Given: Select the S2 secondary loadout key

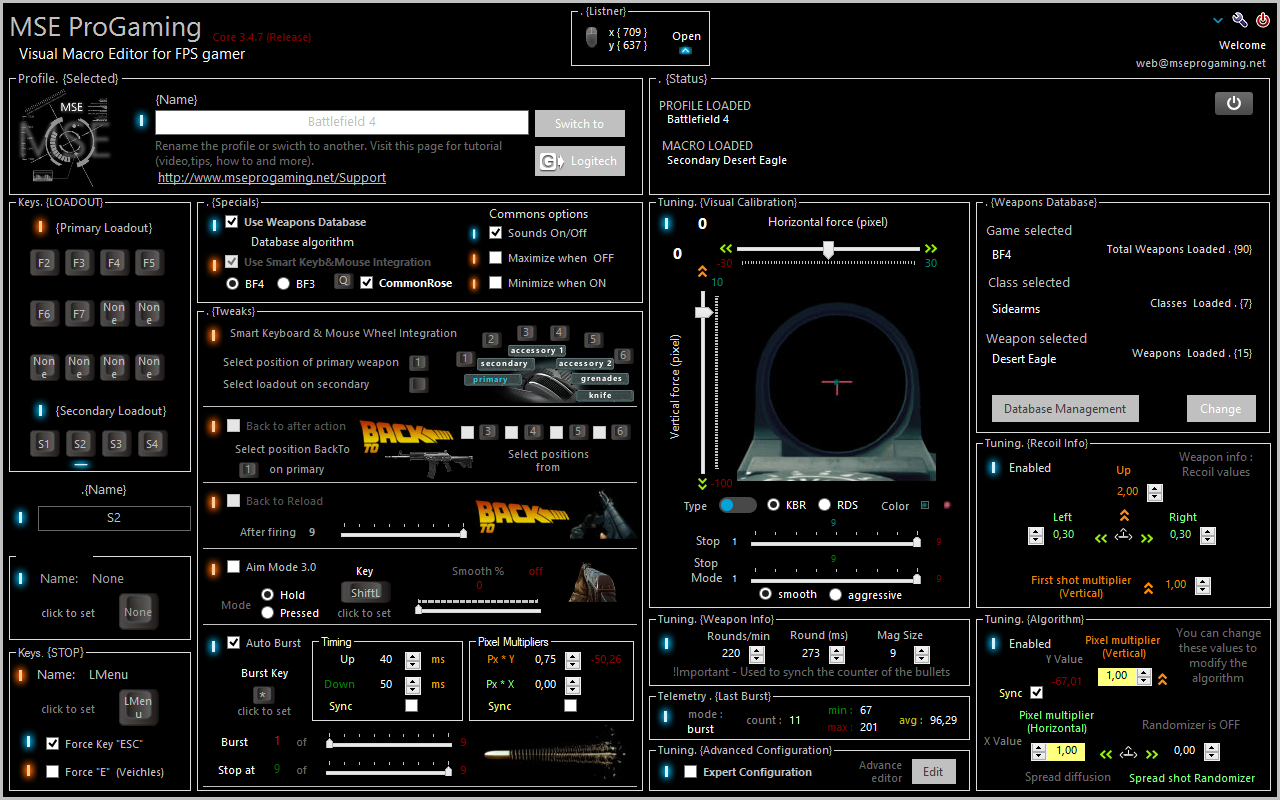Looking at the screenshot, I should click(x=79, y=443).
